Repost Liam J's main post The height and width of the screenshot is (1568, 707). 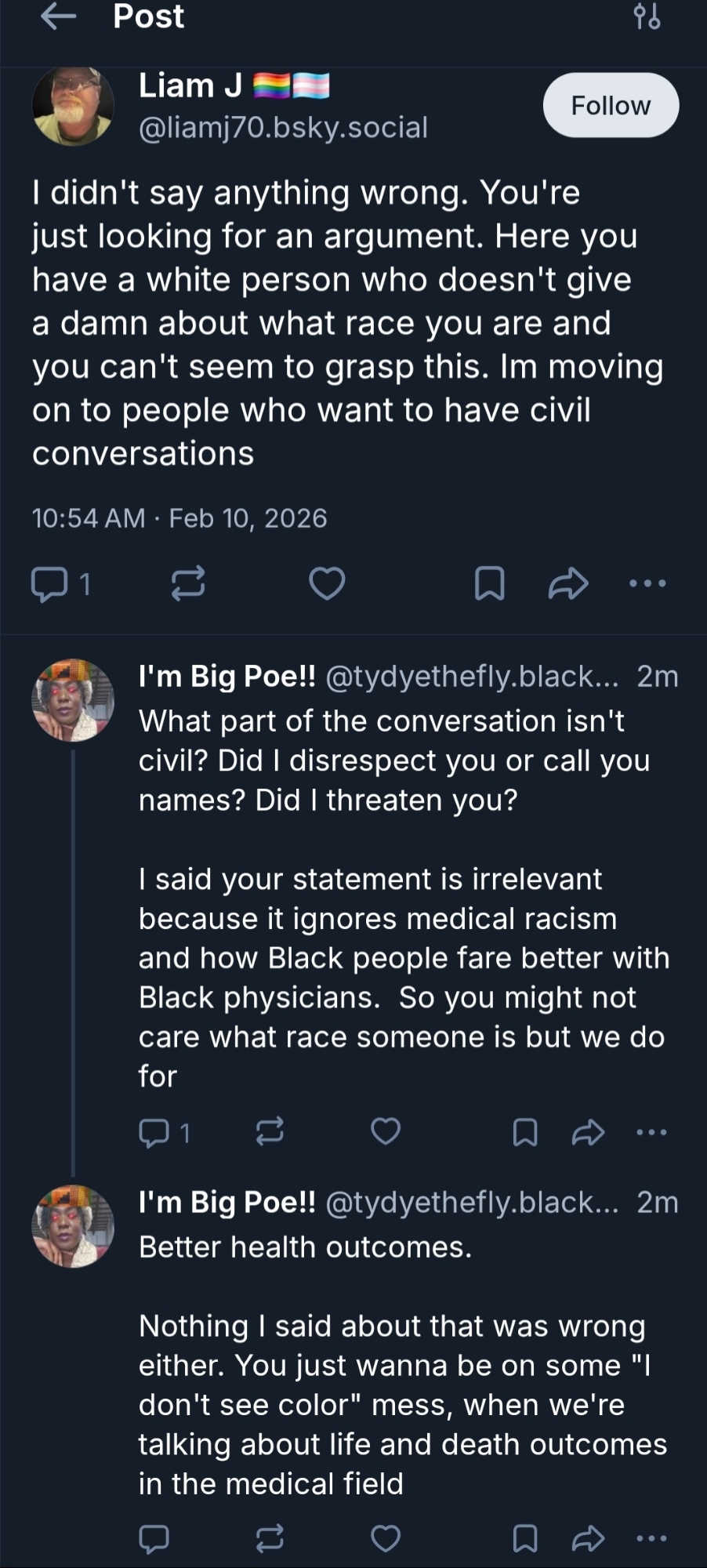pos(188,583)
